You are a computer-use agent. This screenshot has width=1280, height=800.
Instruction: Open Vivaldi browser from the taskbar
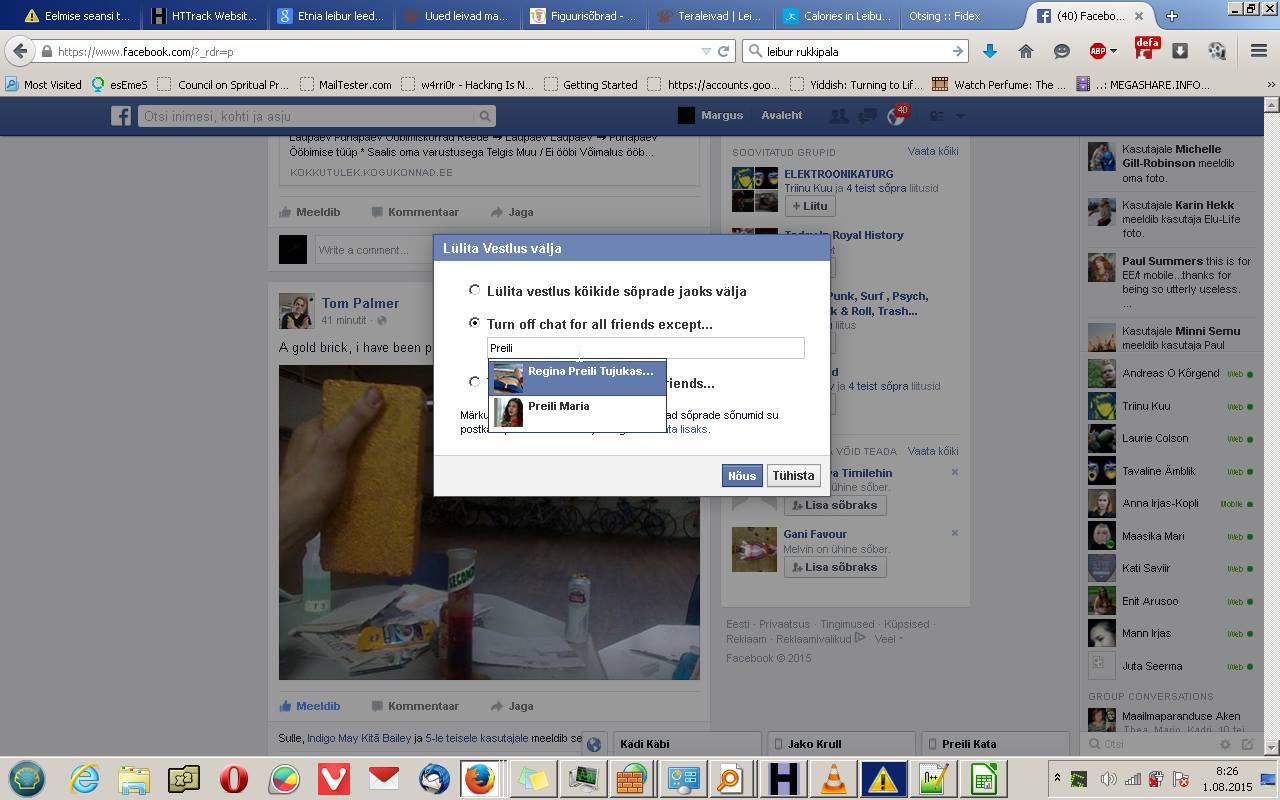click(x=333, y=779)
